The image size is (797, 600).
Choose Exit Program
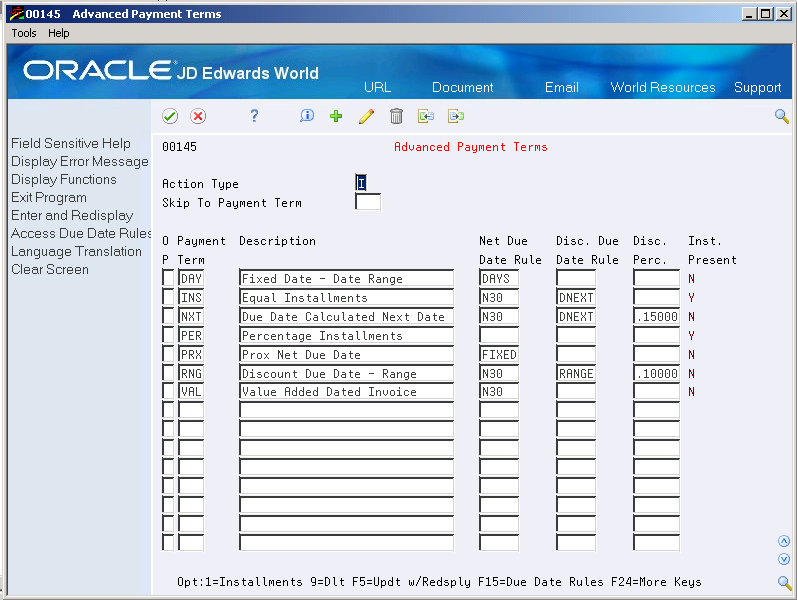[x=49, y=197]
